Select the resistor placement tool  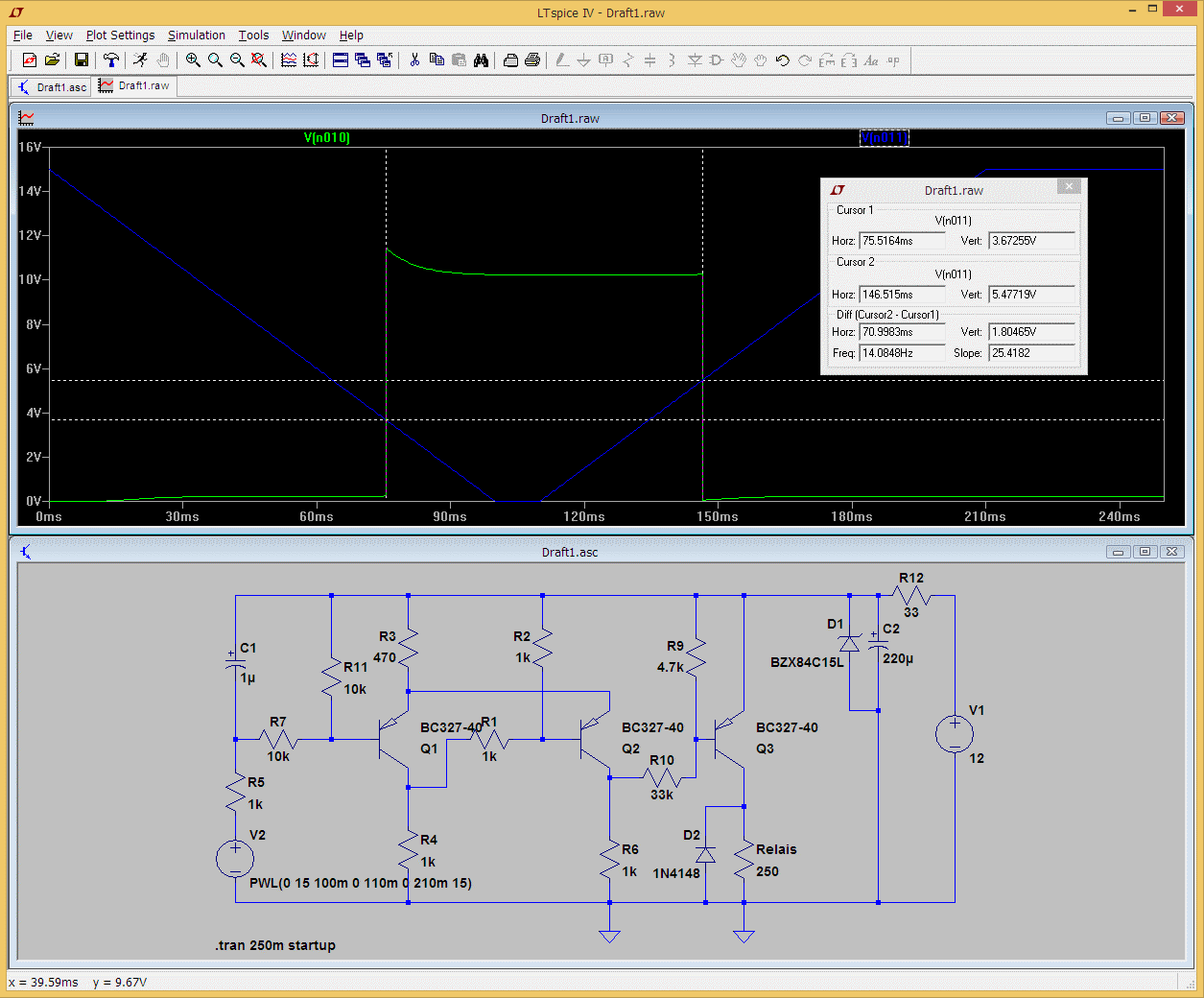pyautogui.click(x=627, y=59)
